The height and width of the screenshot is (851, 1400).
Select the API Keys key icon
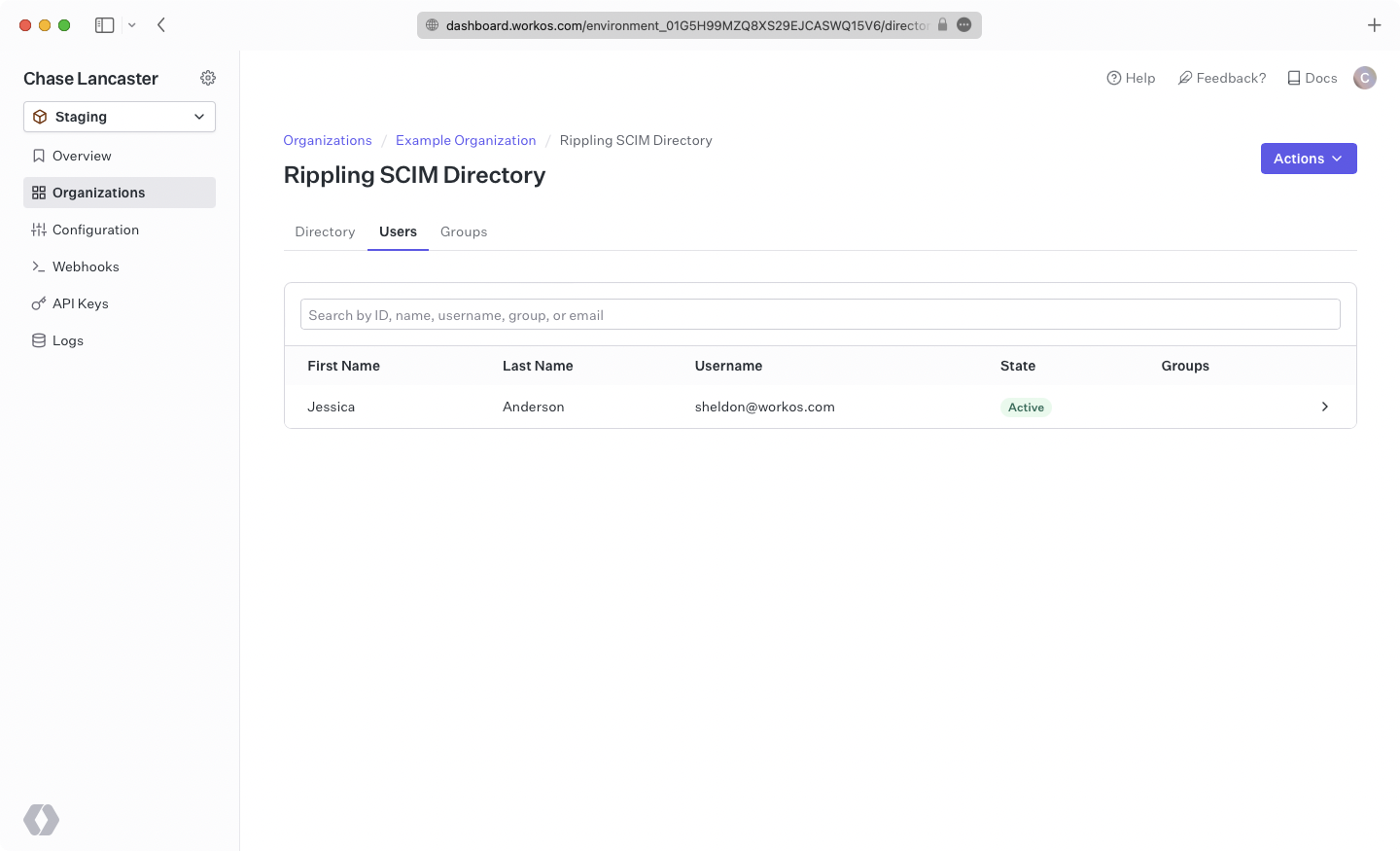click(x=39, y=303)
